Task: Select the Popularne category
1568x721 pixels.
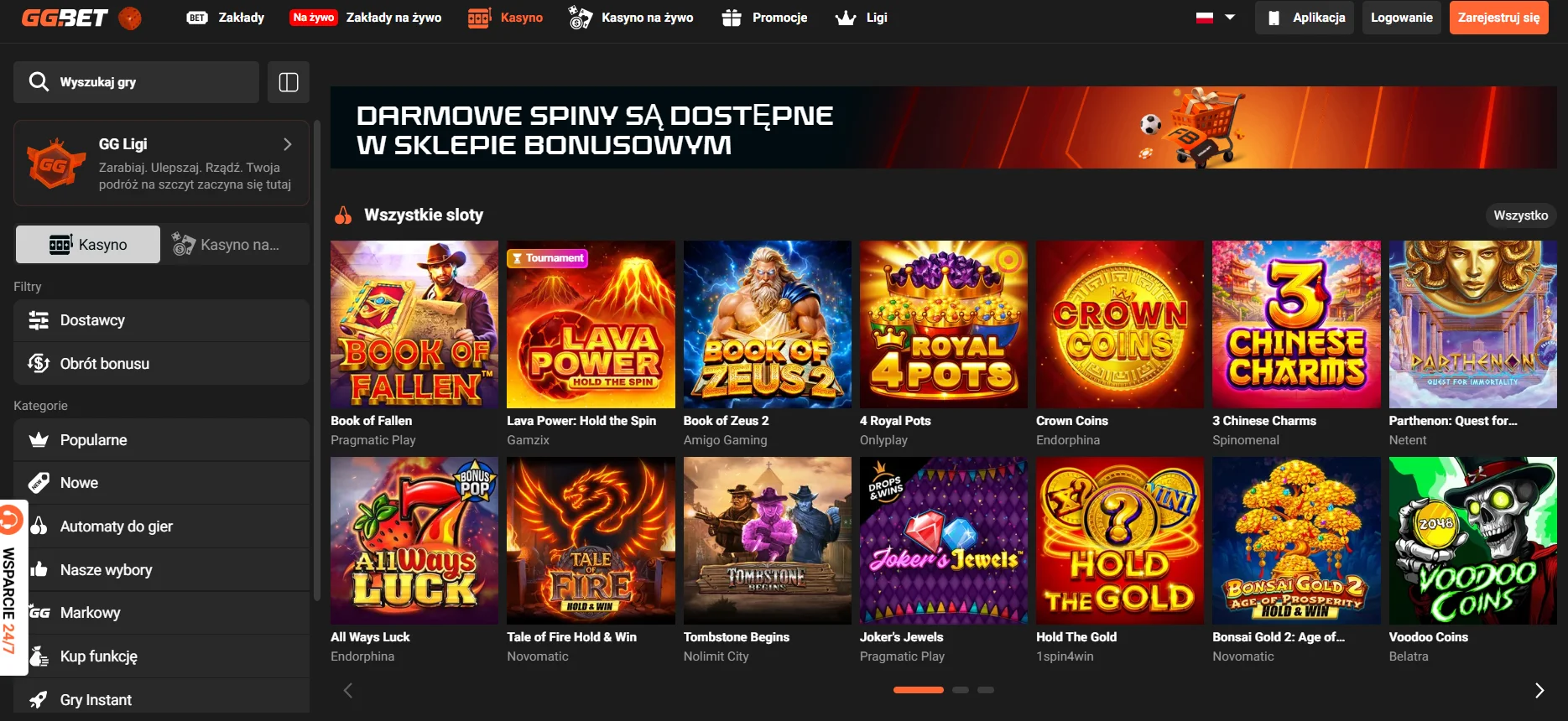Action: tap(161, 440)
